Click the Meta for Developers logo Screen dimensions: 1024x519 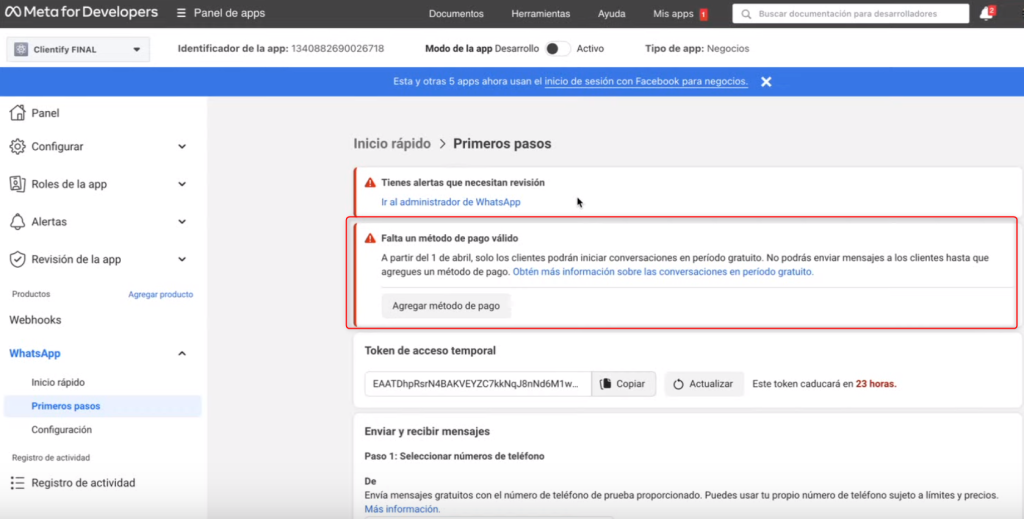click(81, 12)
